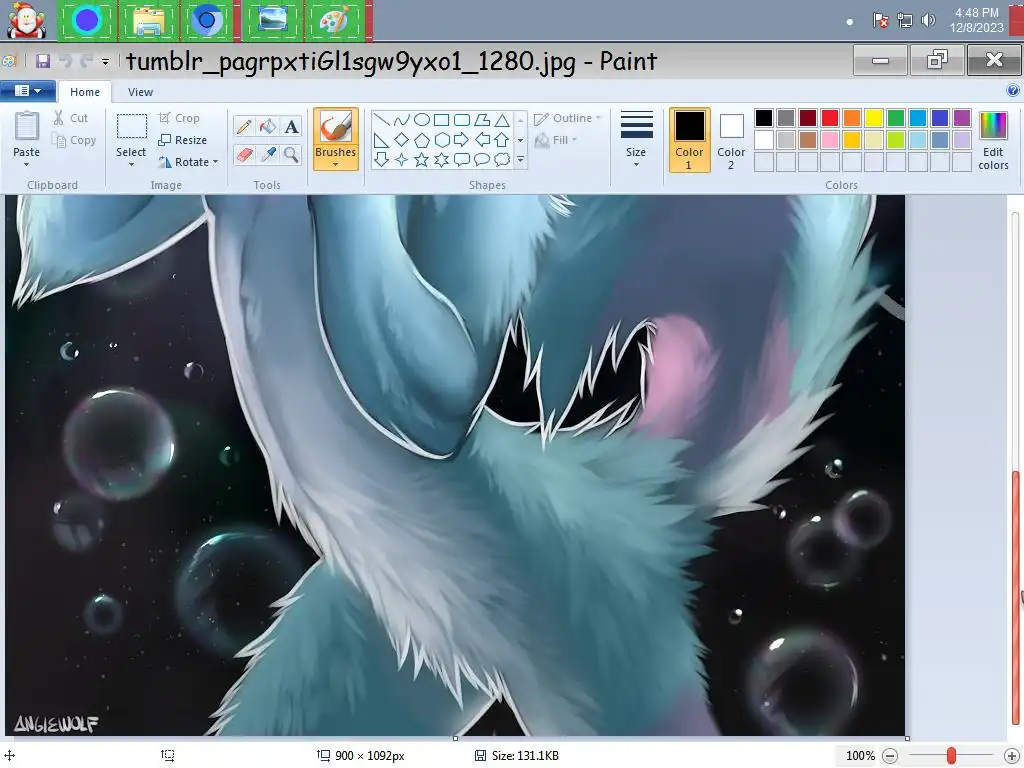Choose the Cloud callout shape
Viewport: 1024px width, 768px height.
click(502, 159)
